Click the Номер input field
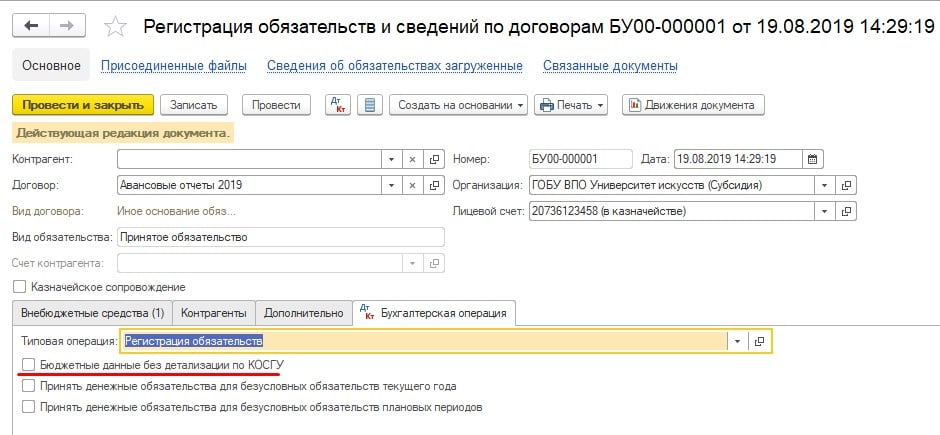The height and width of the screenshot is (435, 940). point(580,159)
